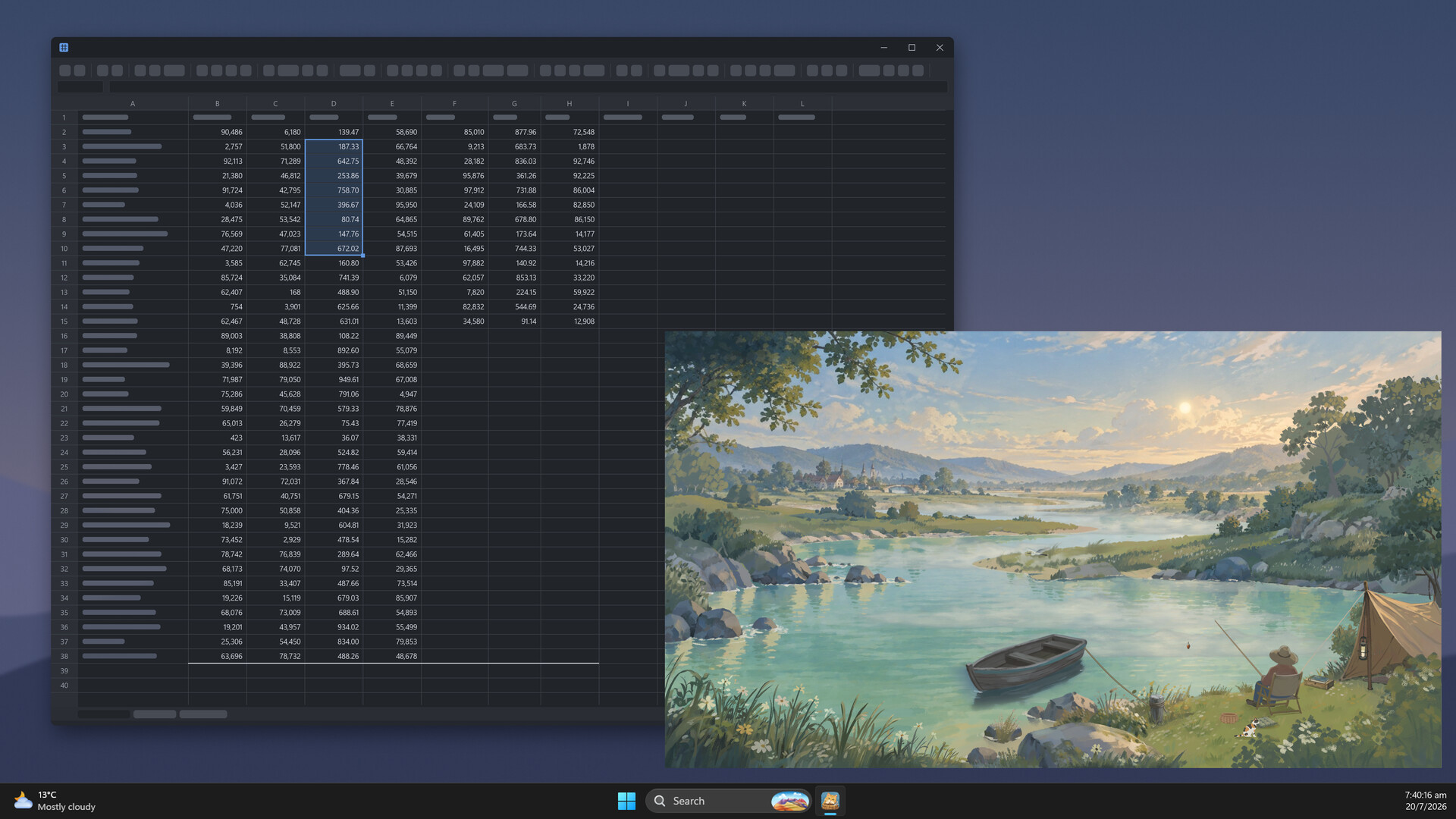
Task: Click cell containing 853.13
Action: [x=514, y=278]
